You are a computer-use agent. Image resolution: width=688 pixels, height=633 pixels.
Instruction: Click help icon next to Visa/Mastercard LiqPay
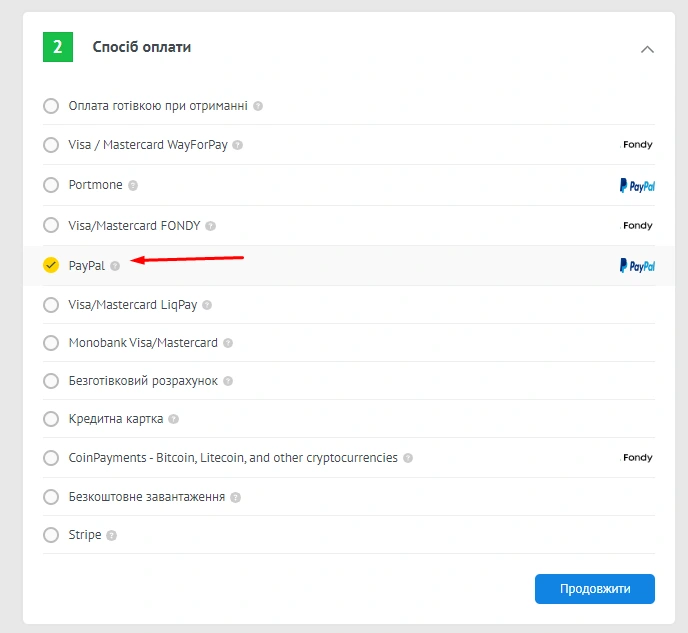point(207,305)
